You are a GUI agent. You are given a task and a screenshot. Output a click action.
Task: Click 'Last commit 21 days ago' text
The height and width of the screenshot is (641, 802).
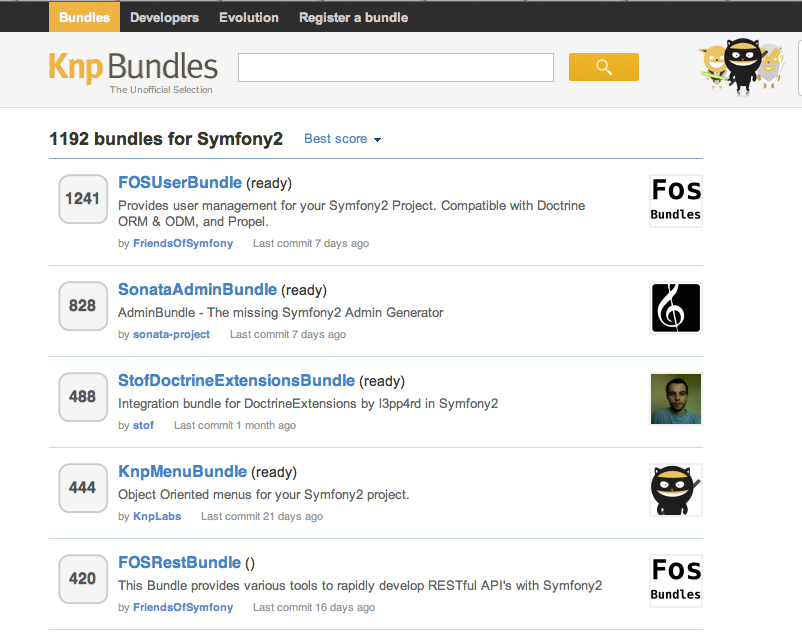pyautogui.click(x=262, y=517)
